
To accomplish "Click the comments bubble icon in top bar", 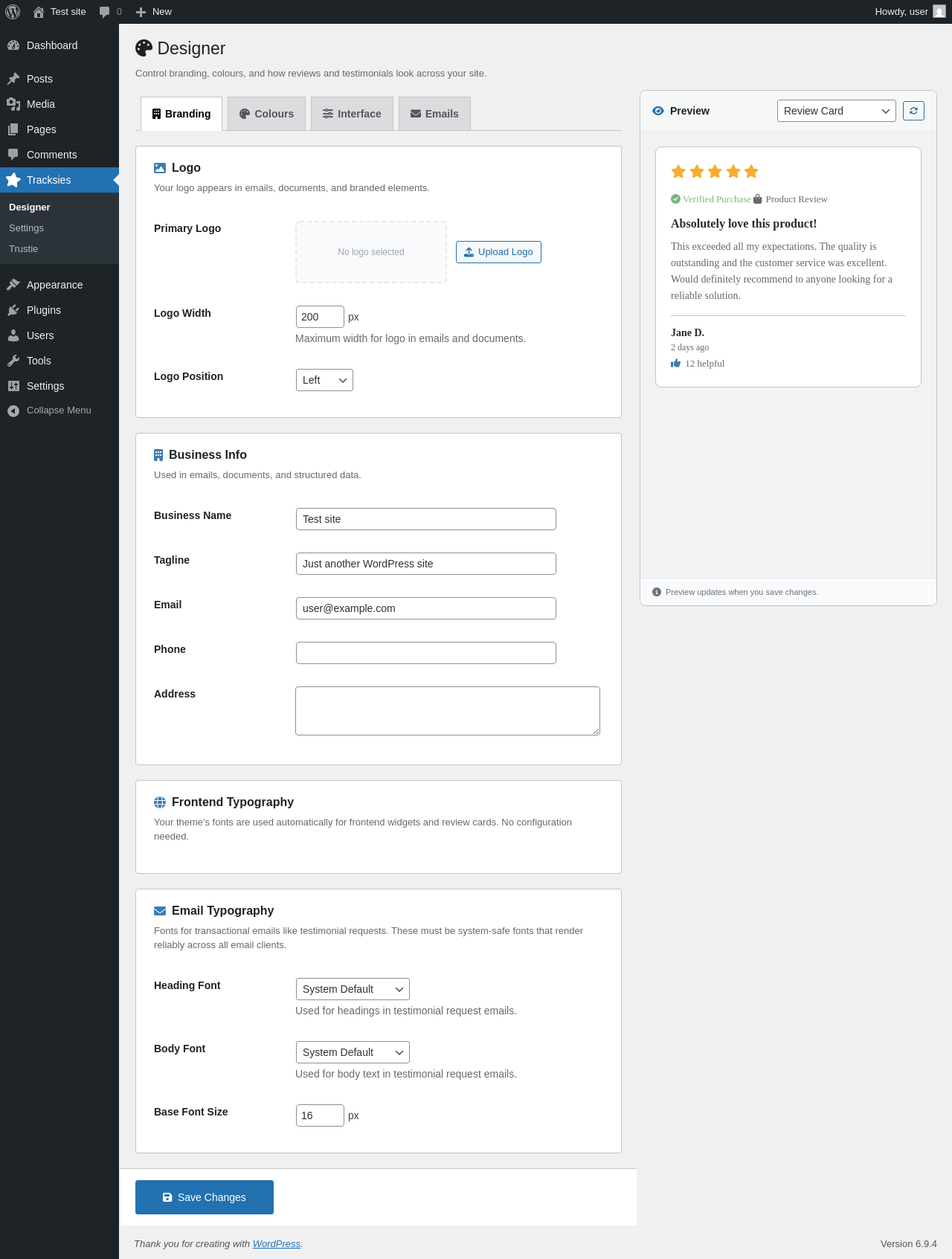I will pos(105,12).
